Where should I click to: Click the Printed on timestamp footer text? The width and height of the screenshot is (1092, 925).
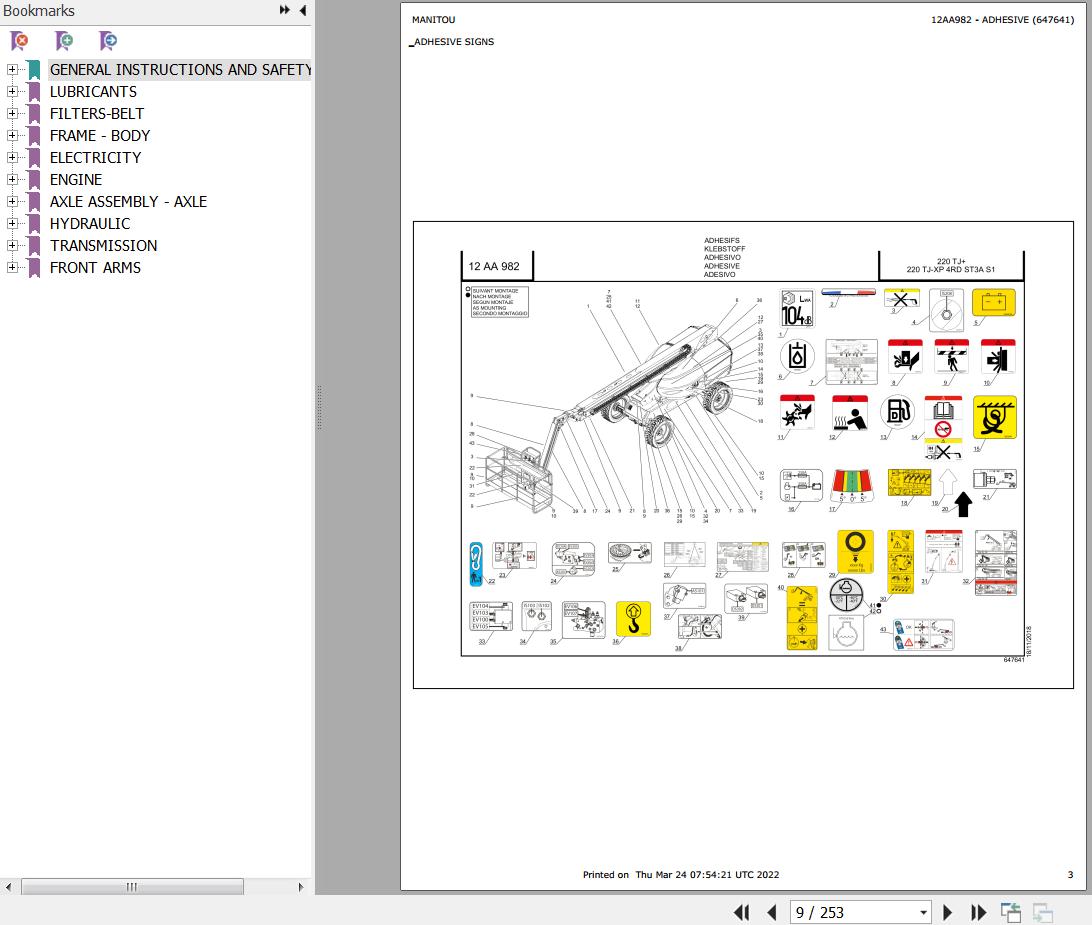tap(681, 875)
